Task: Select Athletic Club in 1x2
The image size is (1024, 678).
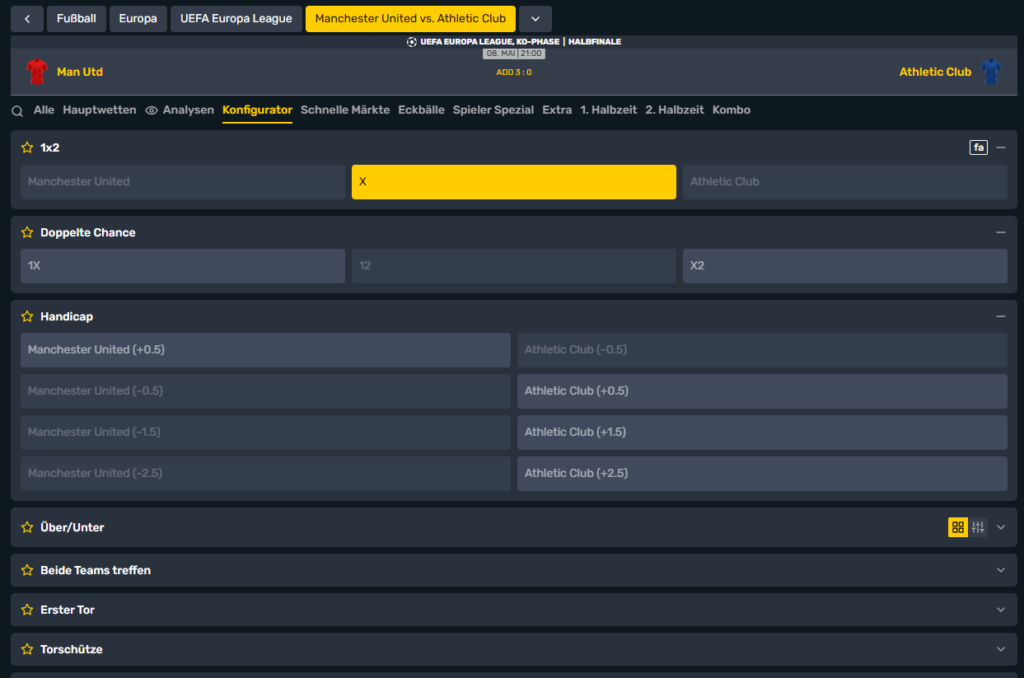Action: pos(845,182)
